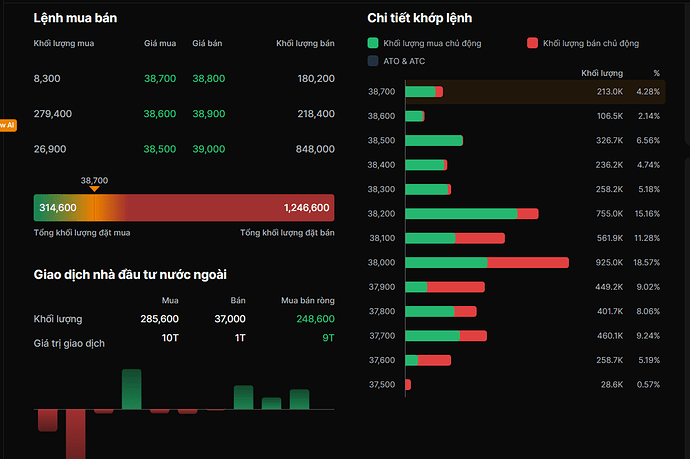Click the orange 38,700 price marker triangle
The height and width of the screenshot is (459, 690).
tap(94, 188)
